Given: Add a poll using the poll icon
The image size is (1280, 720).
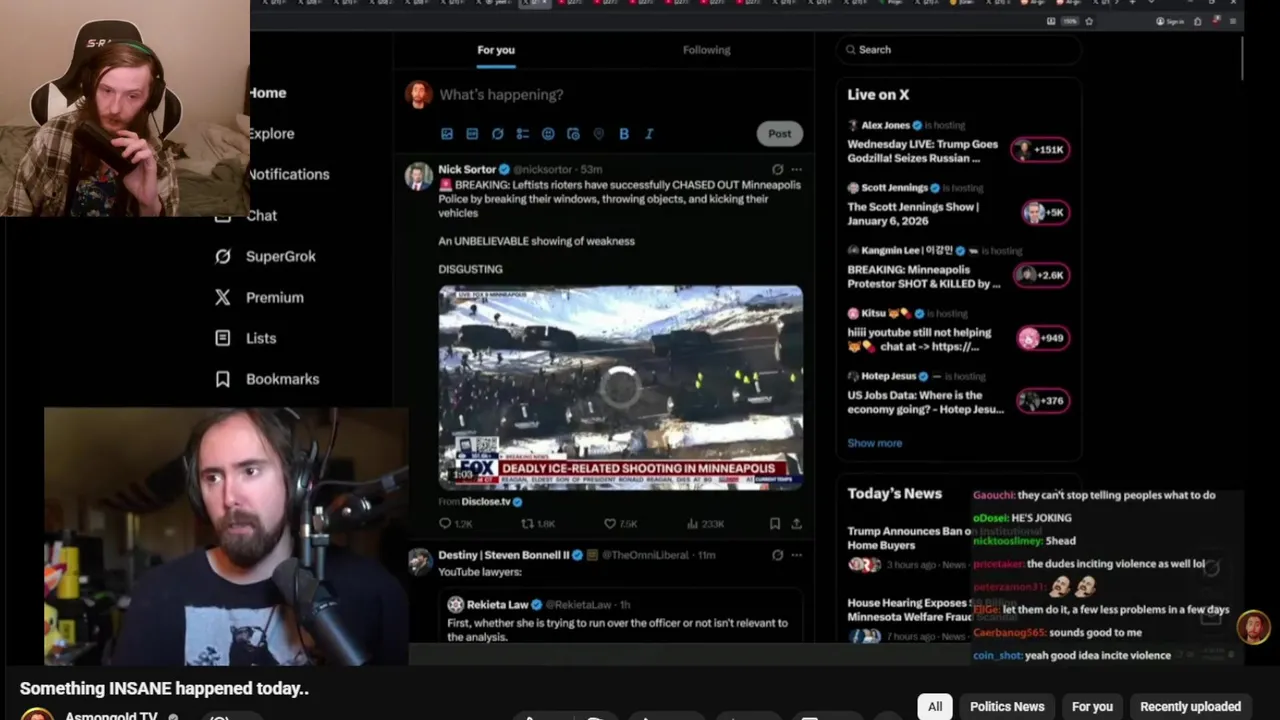Looking at the screenshot, I should click(x=522, y=134).
